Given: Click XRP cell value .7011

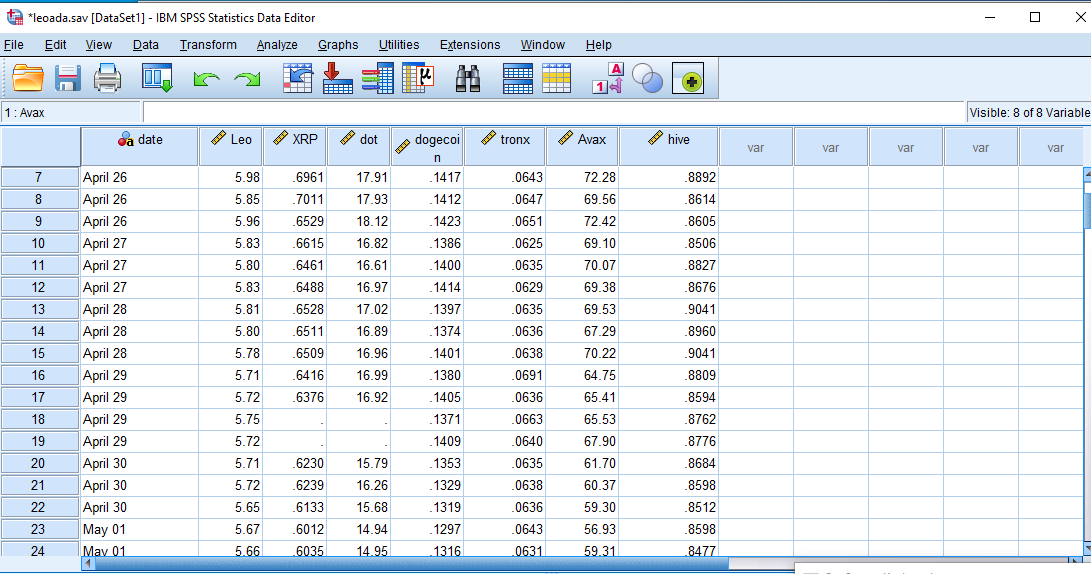Looking at the screenshot, I should (295, 200).
